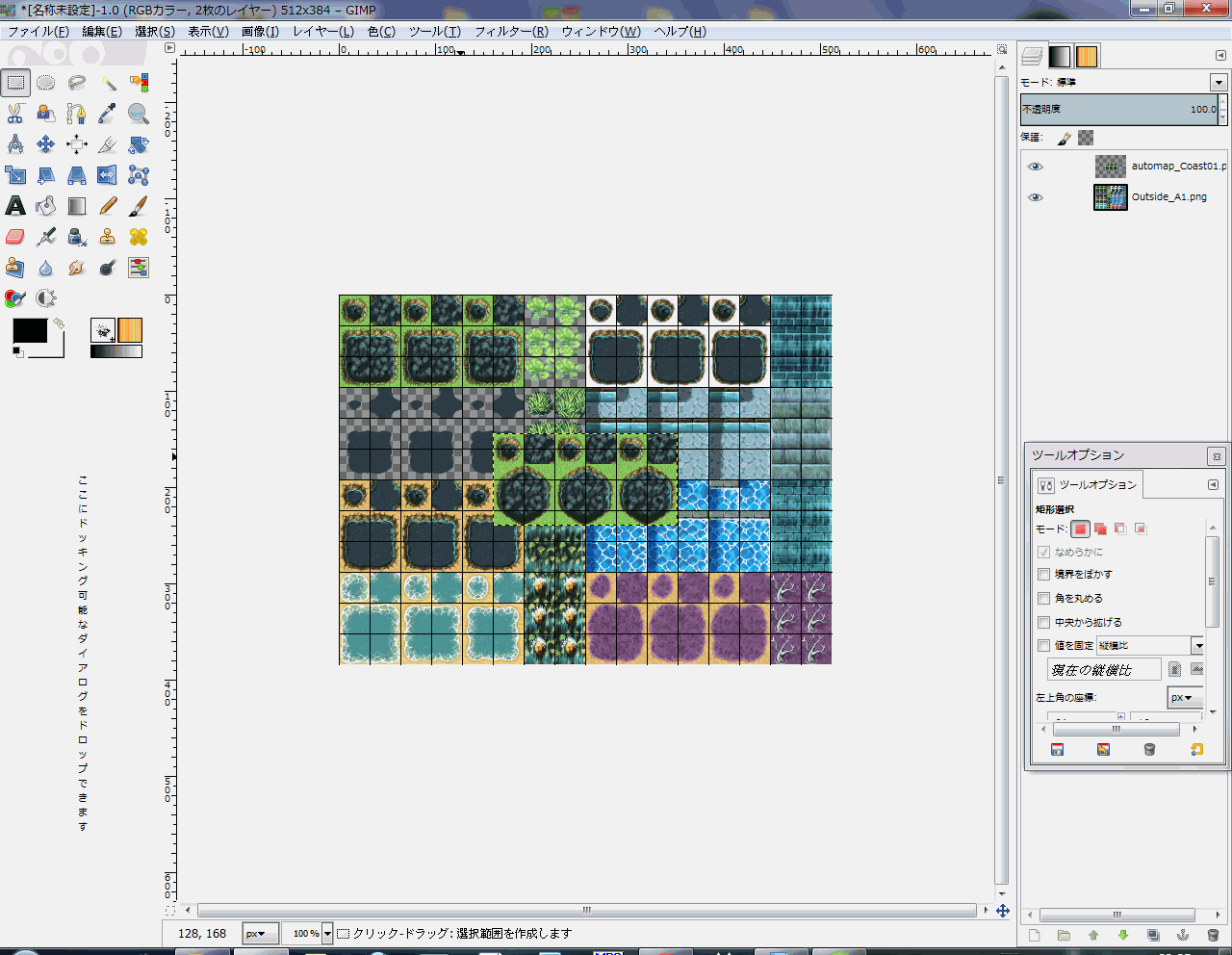Select the Cage Transform tool
Viewport: 1232px width, 955px height.
139,176
